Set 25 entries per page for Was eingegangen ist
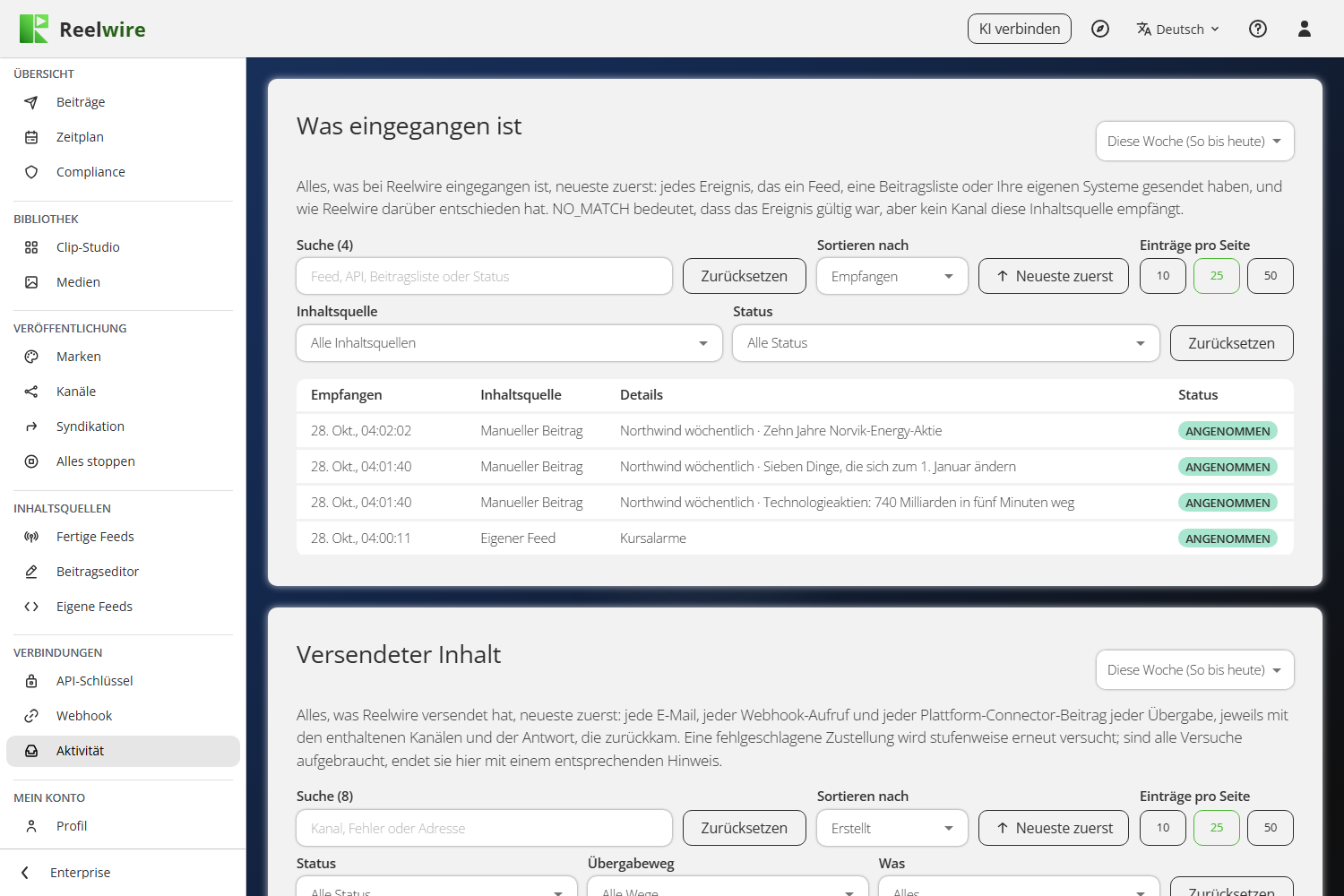The image size is (1344, 896). pos(1217,276)
